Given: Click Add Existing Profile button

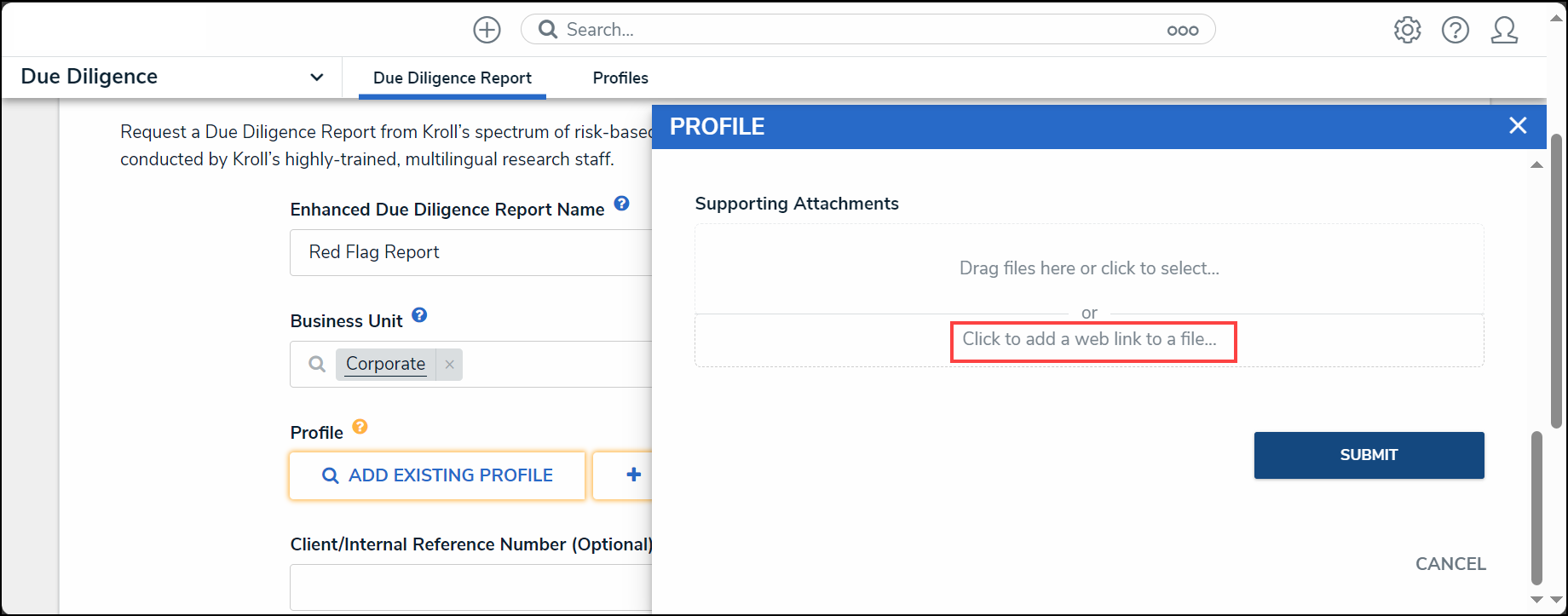Looking at the screenshot, I should tap(437, 475).
